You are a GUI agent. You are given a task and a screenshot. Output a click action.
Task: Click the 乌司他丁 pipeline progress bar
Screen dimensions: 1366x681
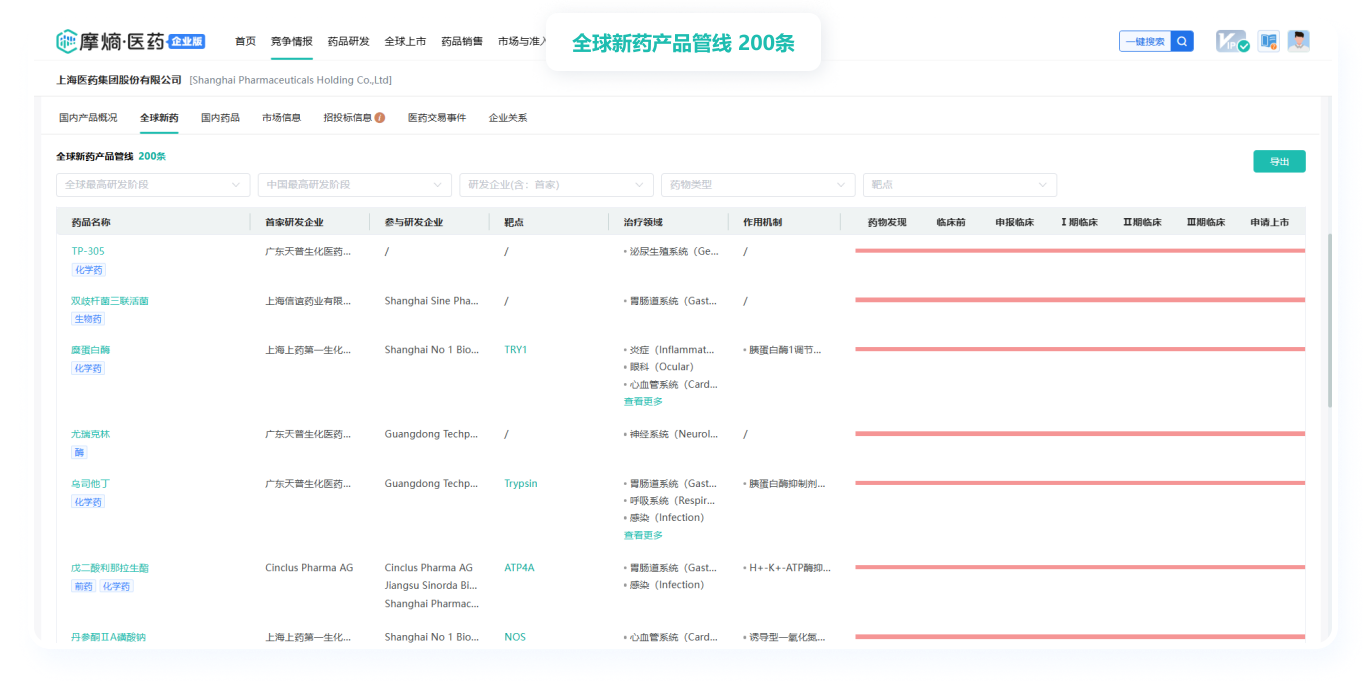1080,483
